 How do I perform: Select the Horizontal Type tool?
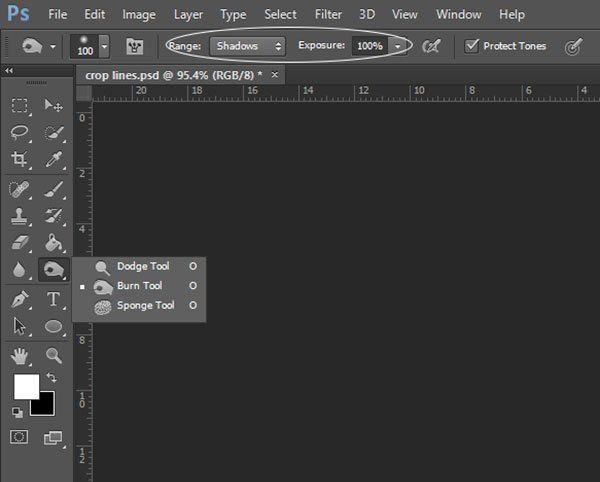coord(53,300)
